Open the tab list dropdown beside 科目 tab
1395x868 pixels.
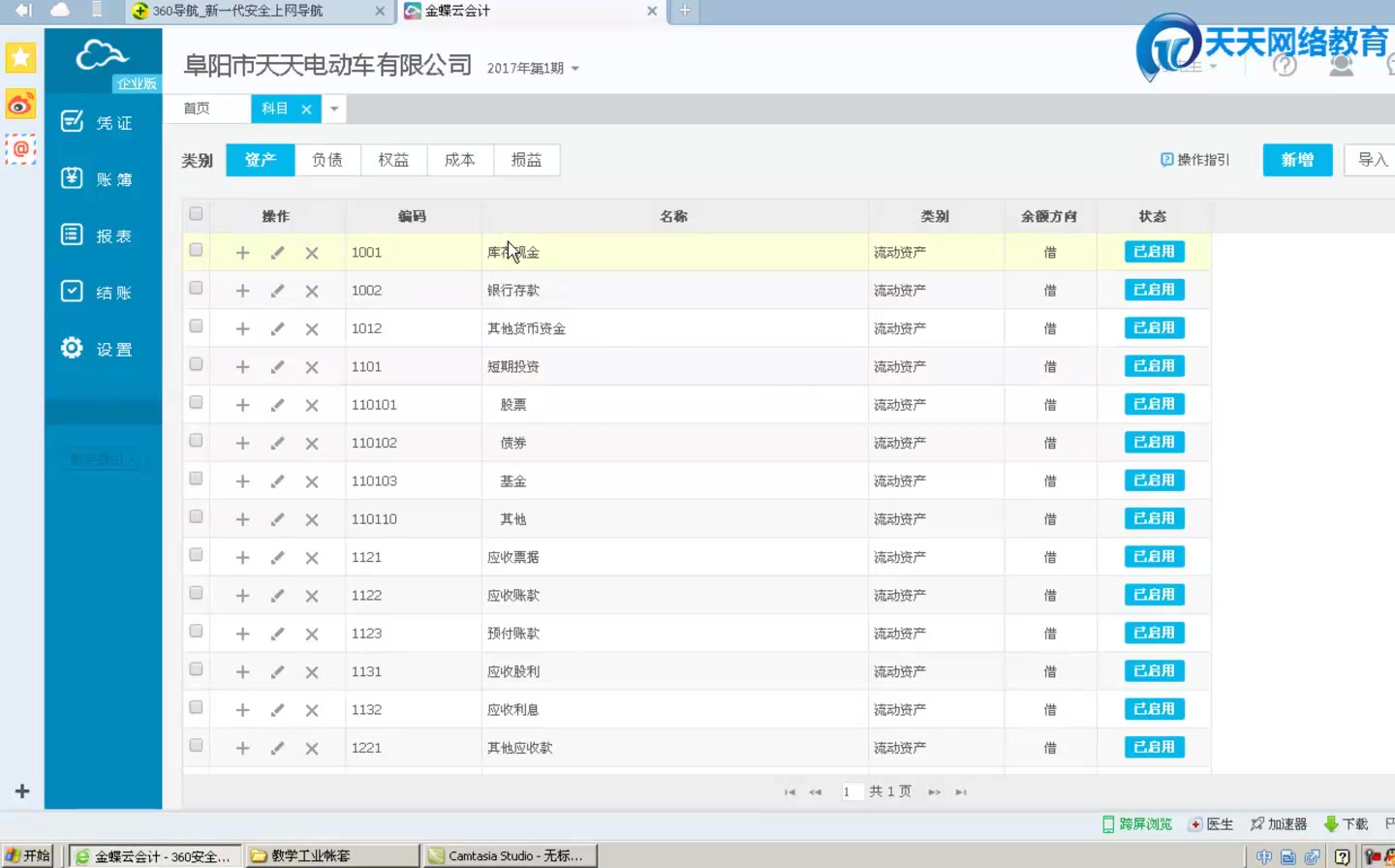coord(333,108)
